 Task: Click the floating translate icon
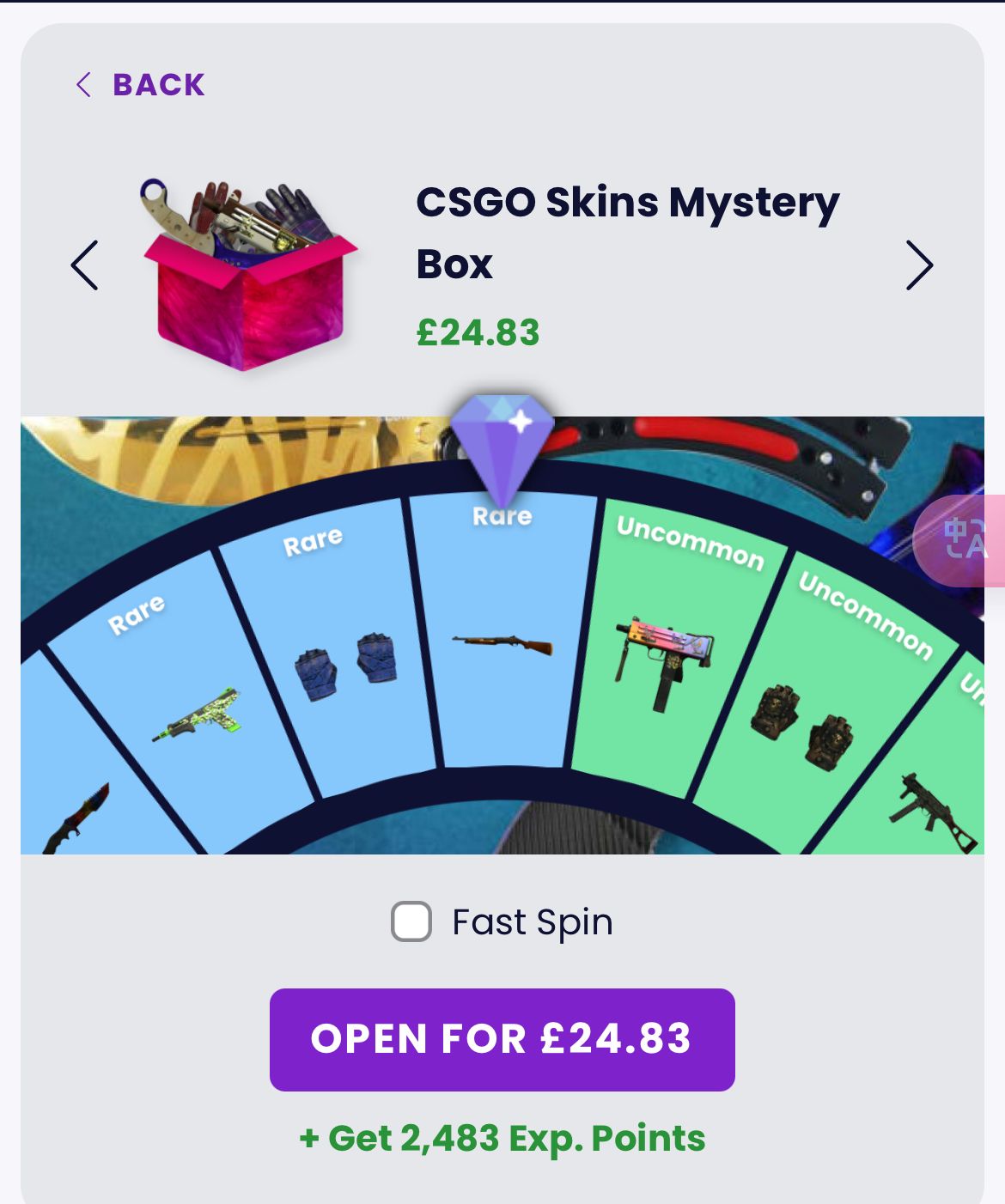[x=960, y=541]
